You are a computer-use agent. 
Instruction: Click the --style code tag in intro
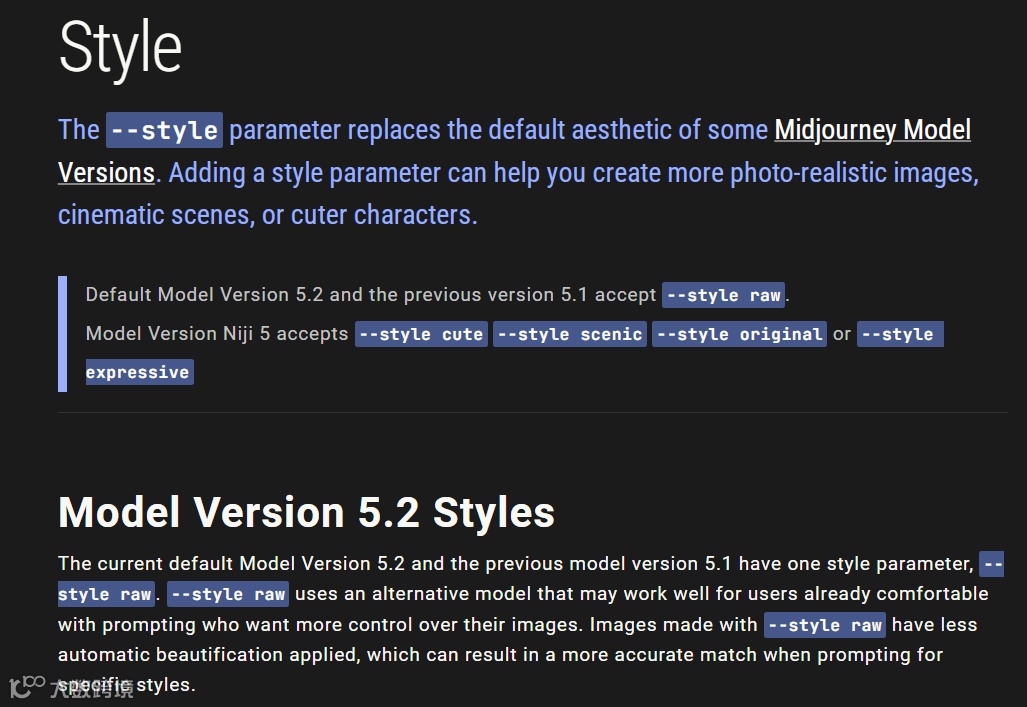164,130
